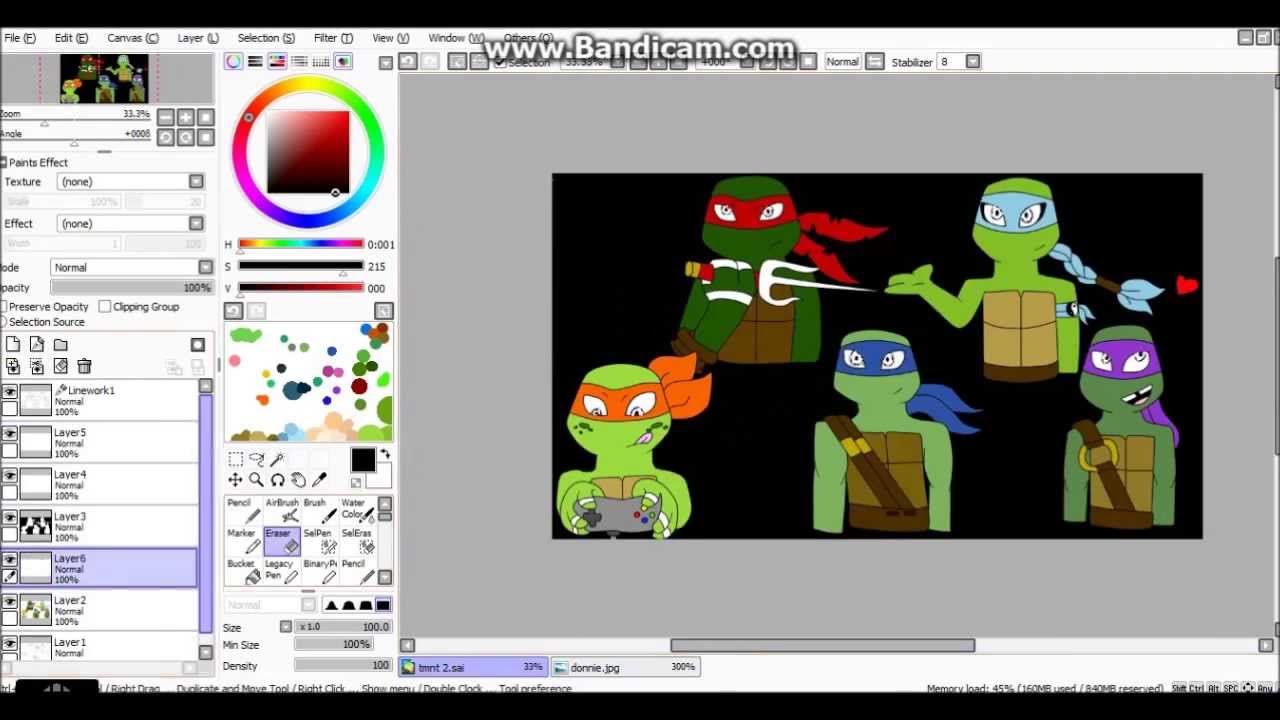Choose the rectangular selection tool
The height and width of the screenshot is (720, 1280).
point(235,459)
